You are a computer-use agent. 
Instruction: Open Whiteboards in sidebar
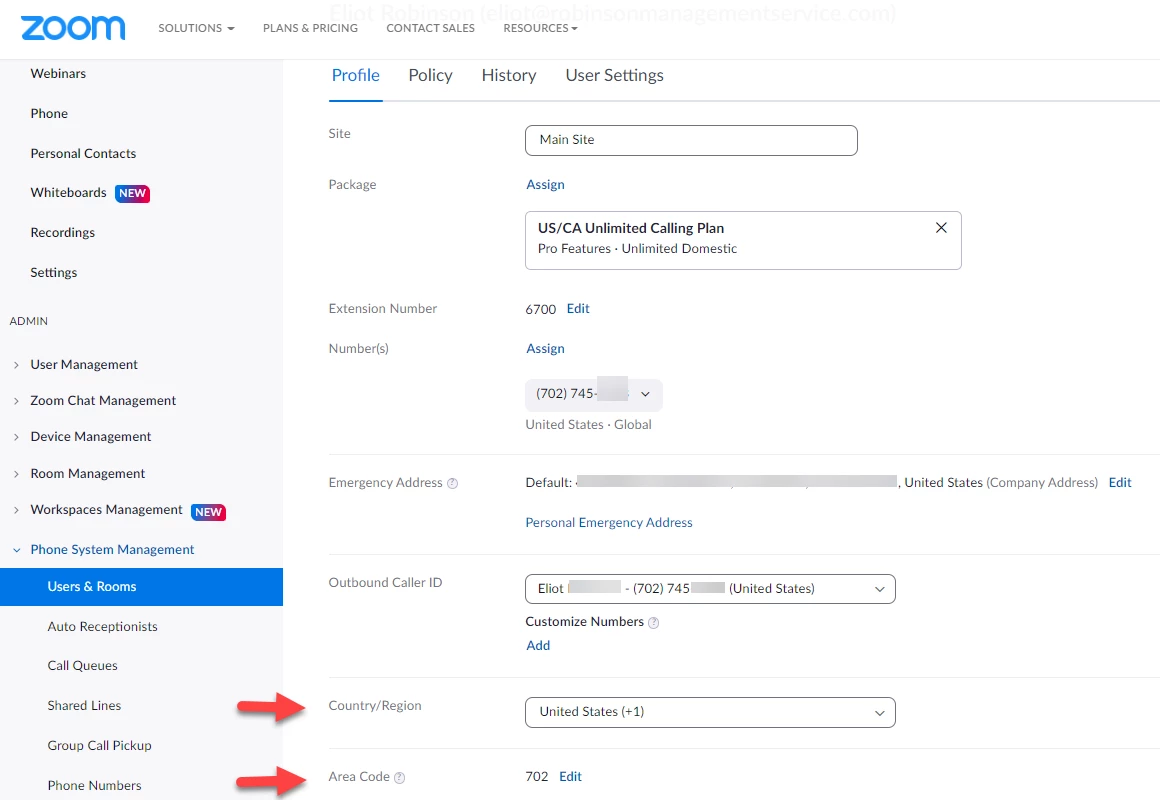pos(69,192)
